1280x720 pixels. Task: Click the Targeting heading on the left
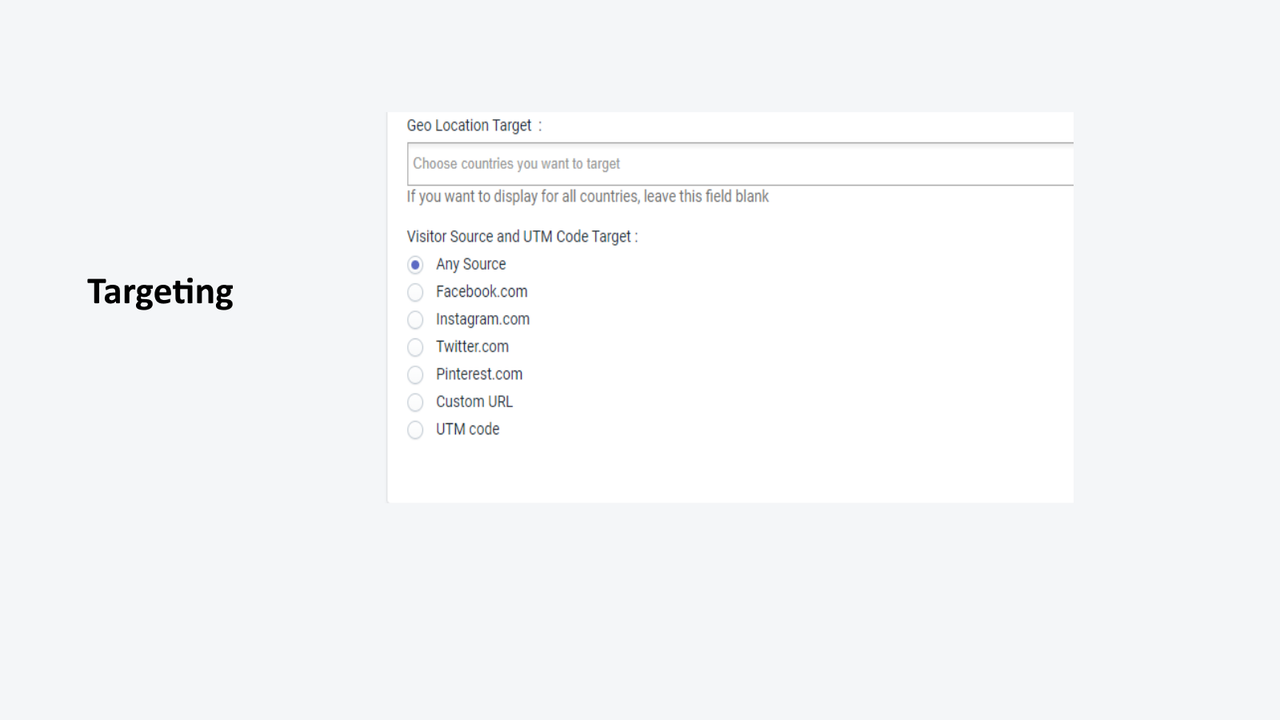(160, 291)
